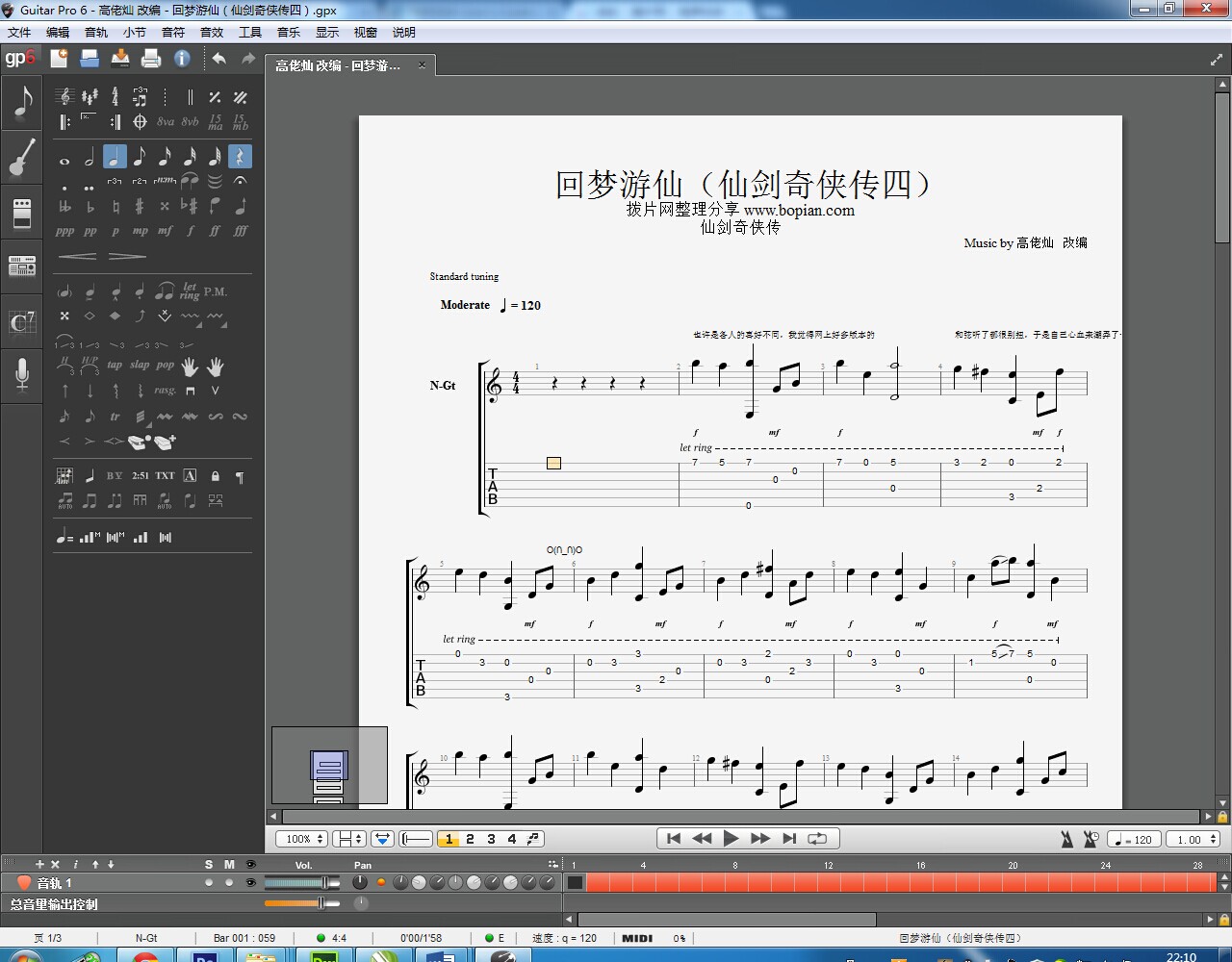Viewport: 1232px width, 962px height.
Task: Insert a rest
Action: coord(240,157)
